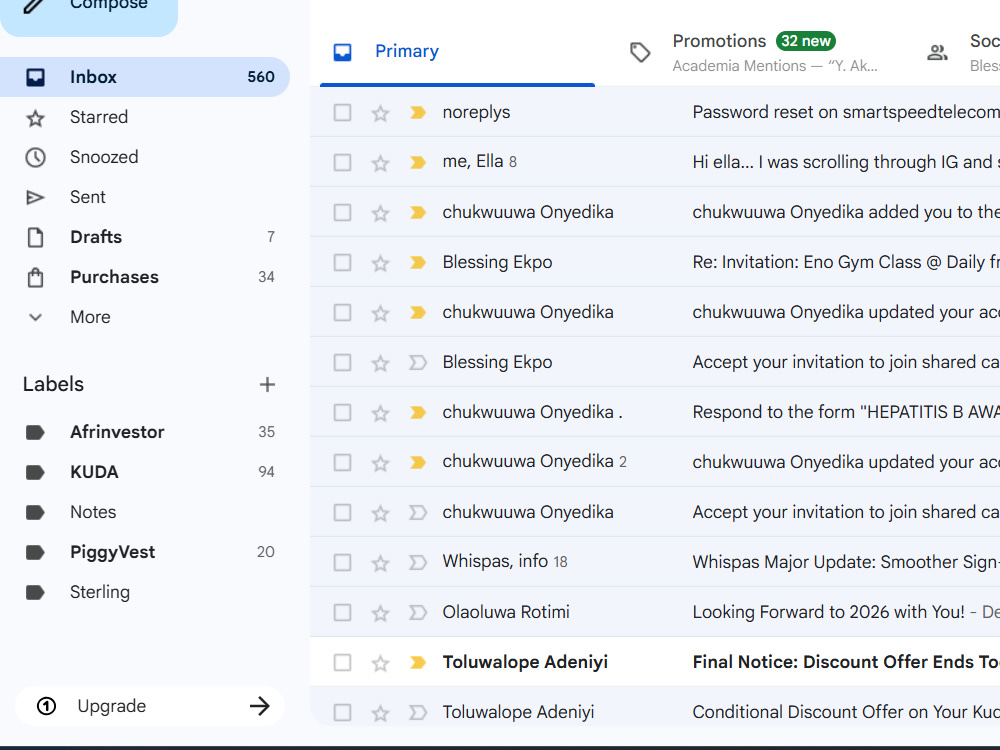Click the 32 new Promotions badge
1000x750 pixels.
pos(806,41)
